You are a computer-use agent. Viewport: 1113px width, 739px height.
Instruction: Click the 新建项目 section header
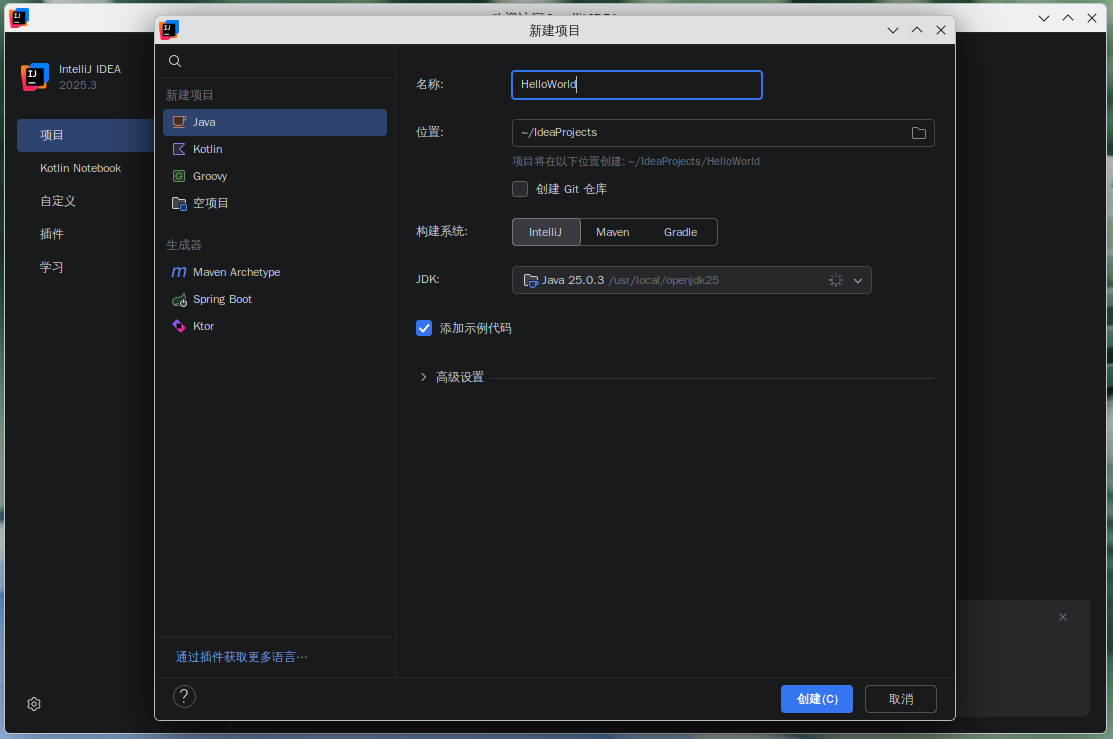190,95
